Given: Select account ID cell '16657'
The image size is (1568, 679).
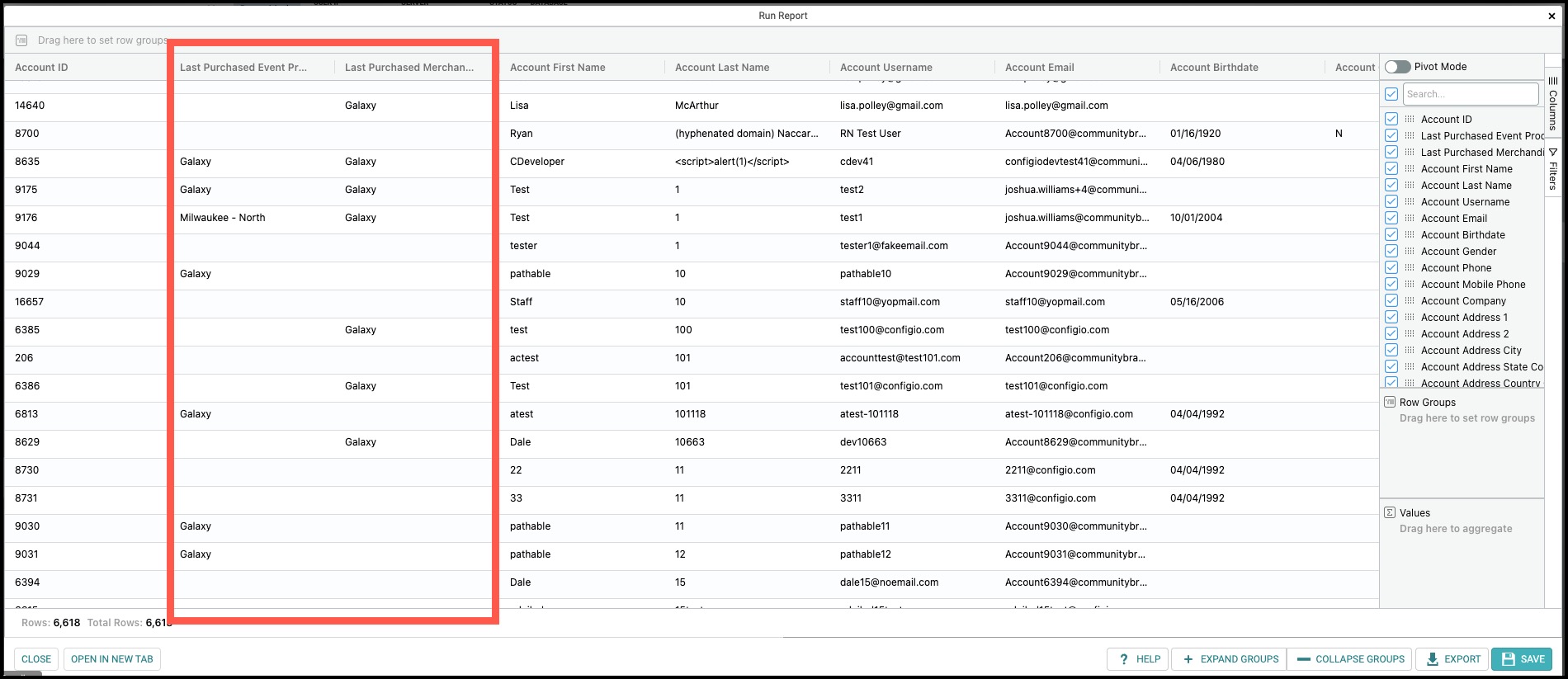Looking at the screenshot, I should (x=29, y=302).
